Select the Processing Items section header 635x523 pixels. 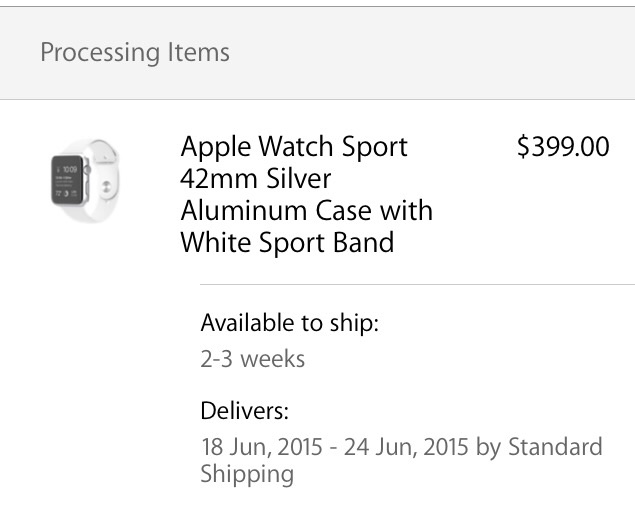click(135, 52)
